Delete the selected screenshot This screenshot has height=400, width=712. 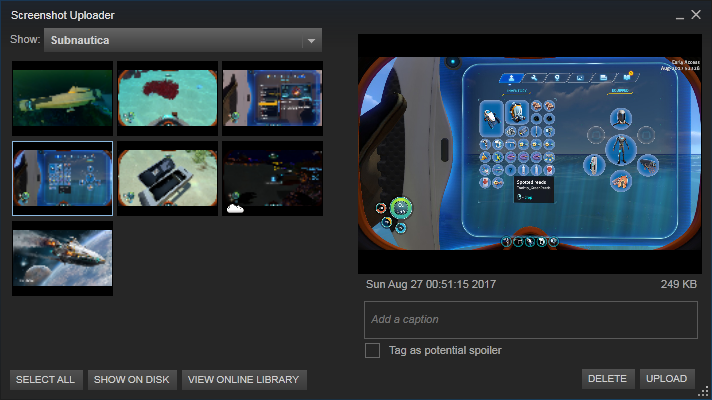(608, 379)
